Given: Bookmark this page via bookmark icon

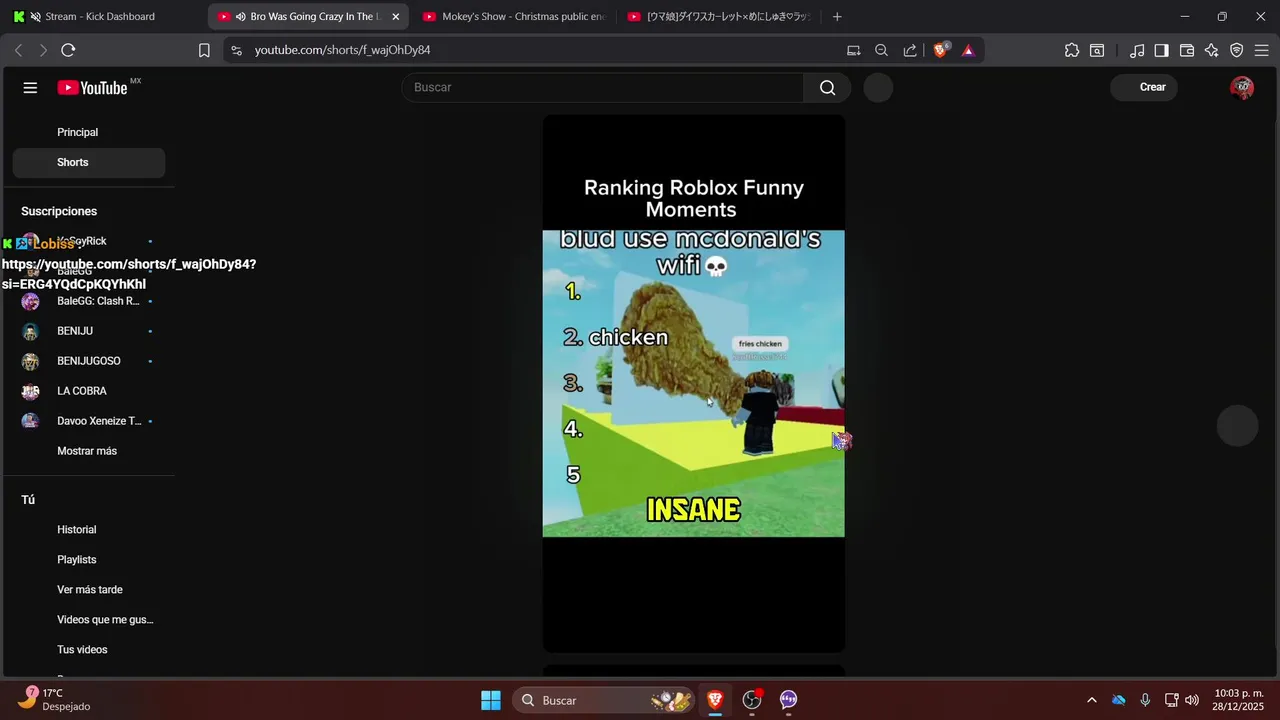Looking at the screenshot, I should [x=204, y=50].
